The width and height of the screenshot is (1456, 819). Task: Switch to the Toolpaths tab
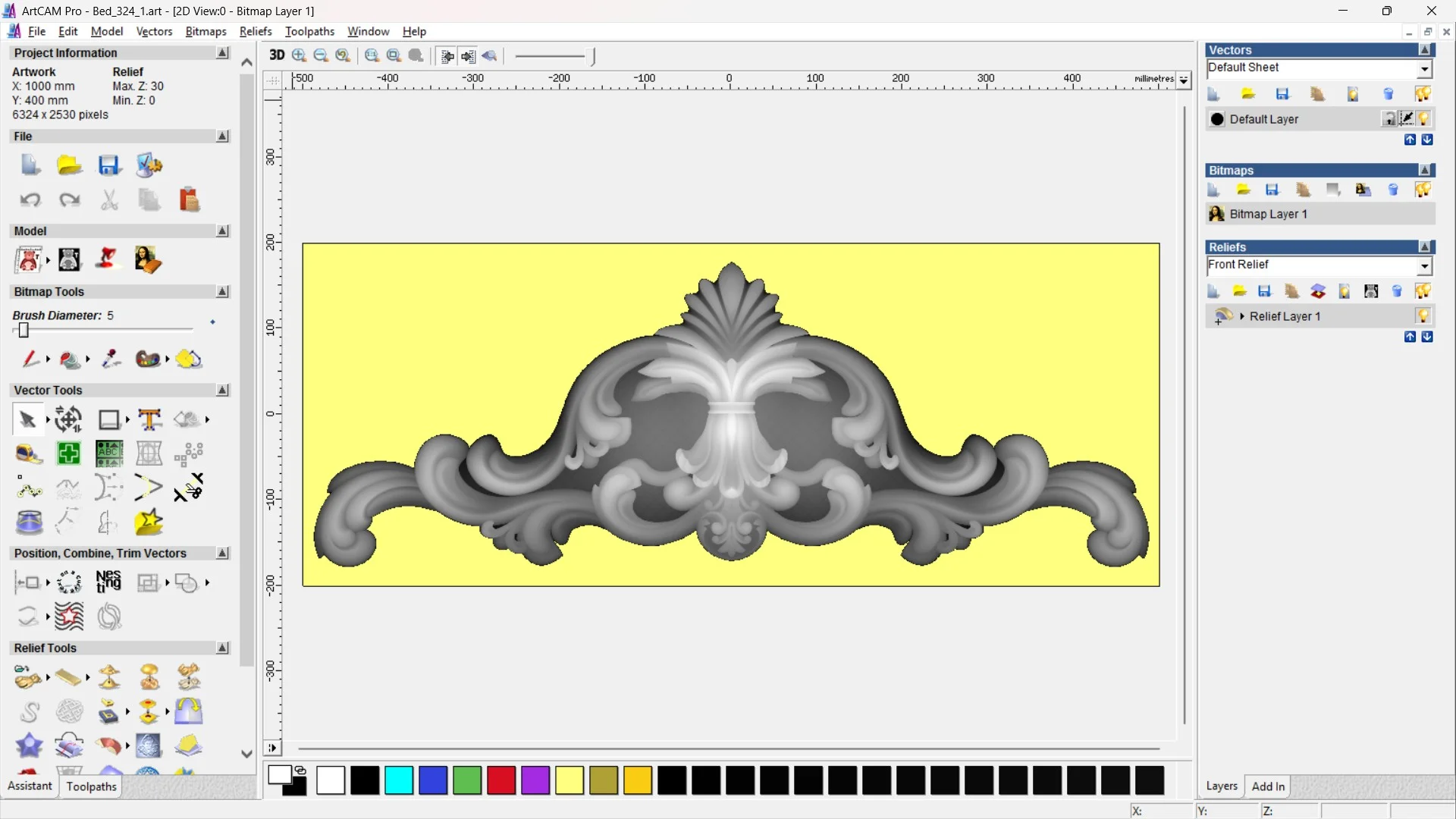click(x=91, y=786)
